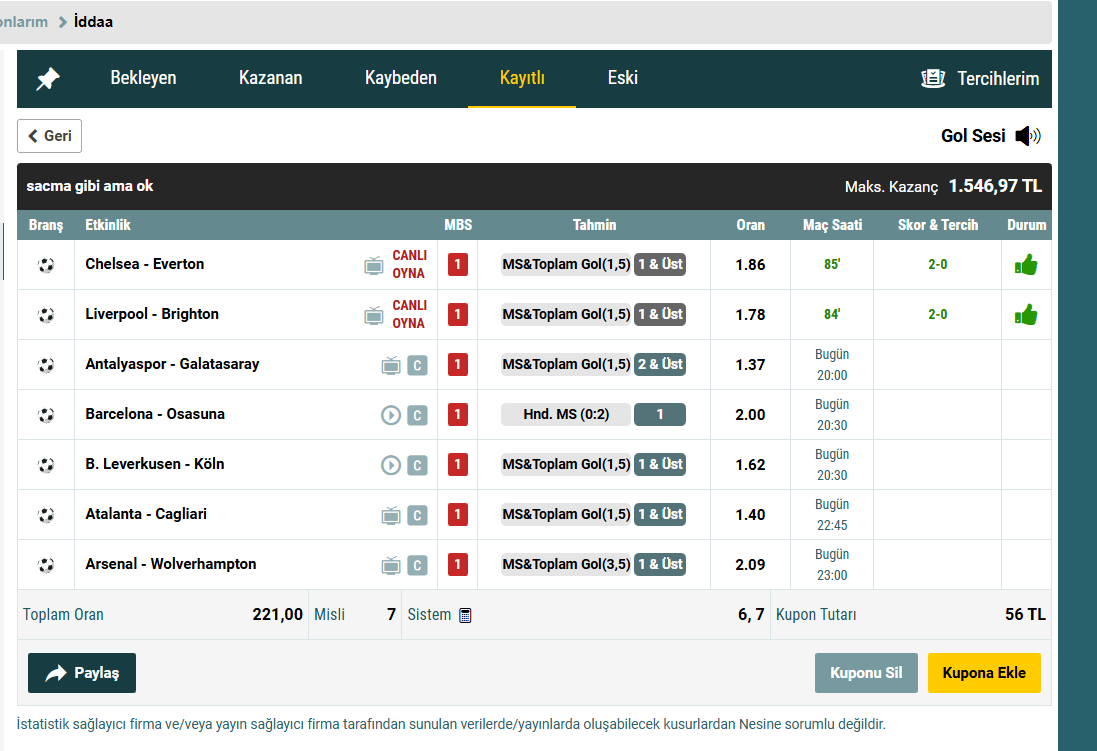Screen dimensions: 1097x751
Task: Click the soccer ball icon for Barcelona - Osasuna
Action: pos(46,415)
